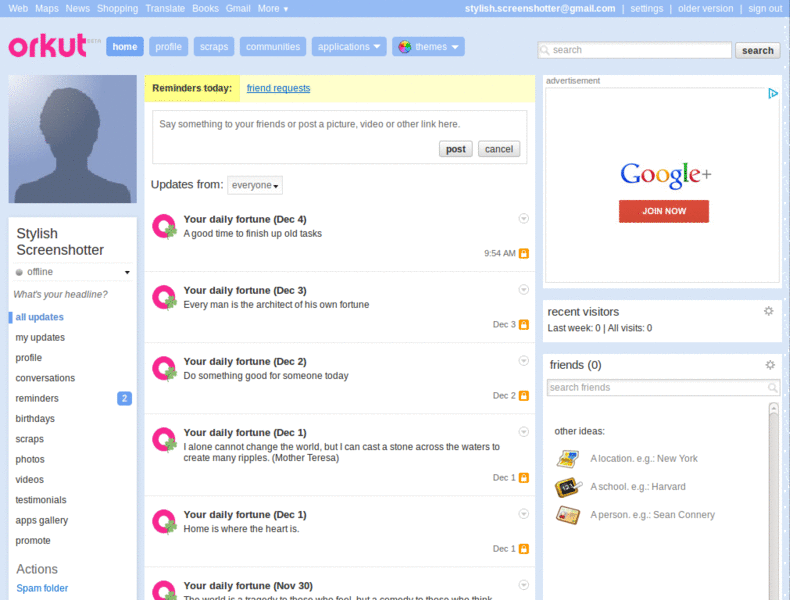Screen dimensions: 800x600
Task: Click A location e.g. New York suggestion
Action: pos(644,459)
